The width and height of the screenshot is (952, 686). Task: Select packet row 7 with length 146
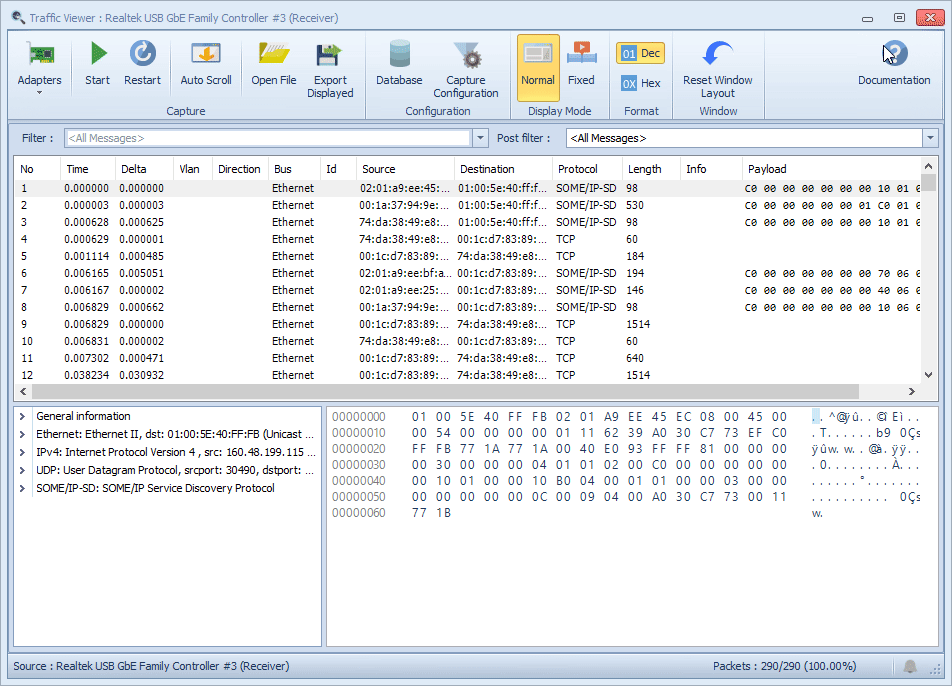[x=468, y=290]
